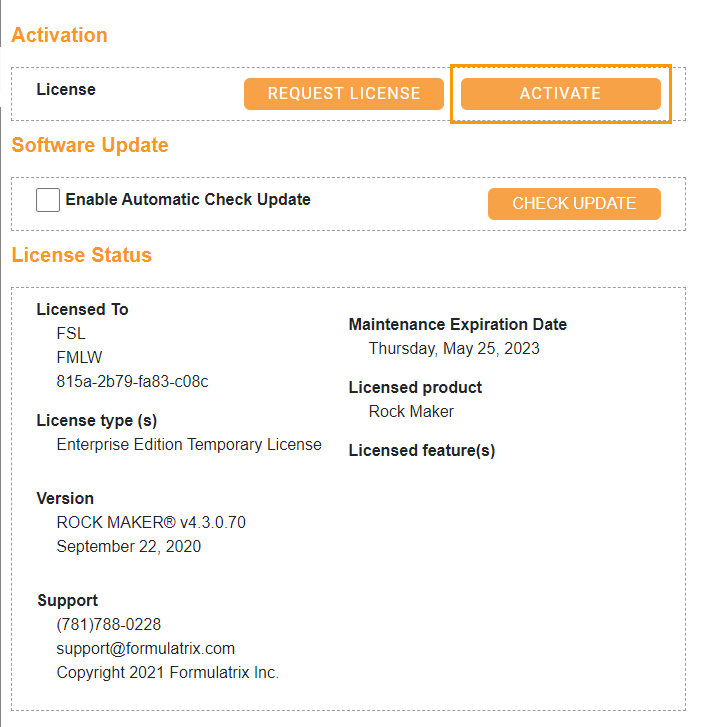The image size is (706, 727).
Task: Click the 'Copyright 2021 Formulatrix Inc.' text
Action: (x=168, y=672)
